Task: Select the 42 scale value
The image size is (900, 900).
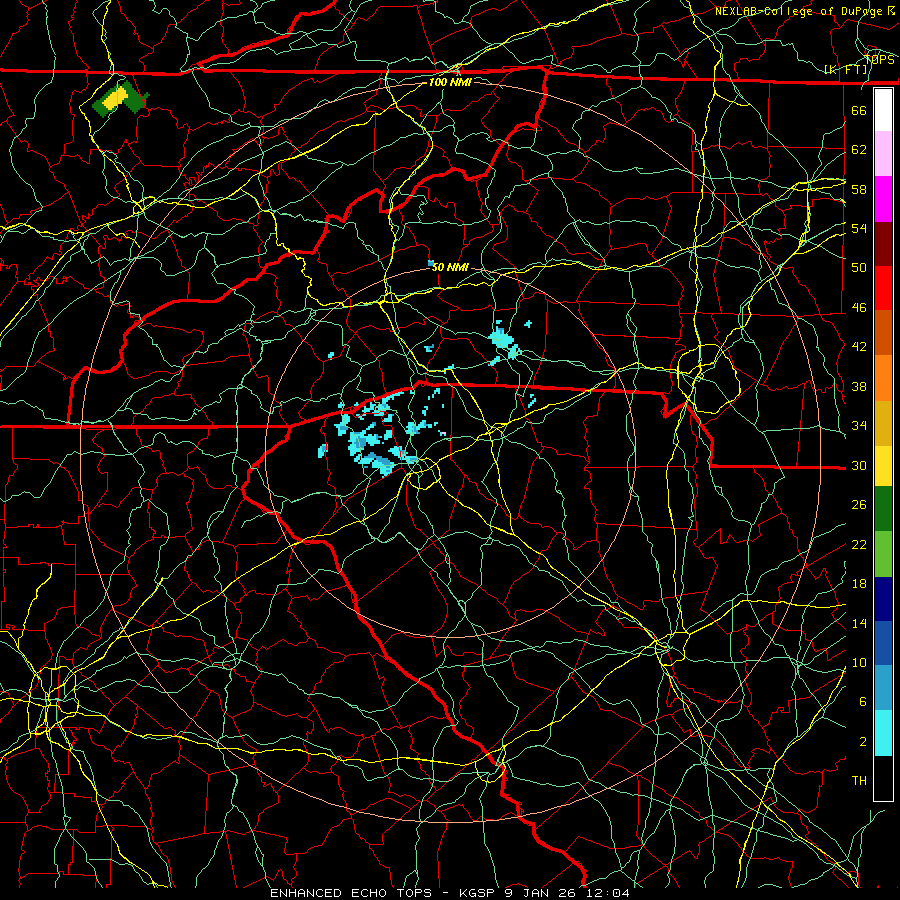Action: point(859,347)
